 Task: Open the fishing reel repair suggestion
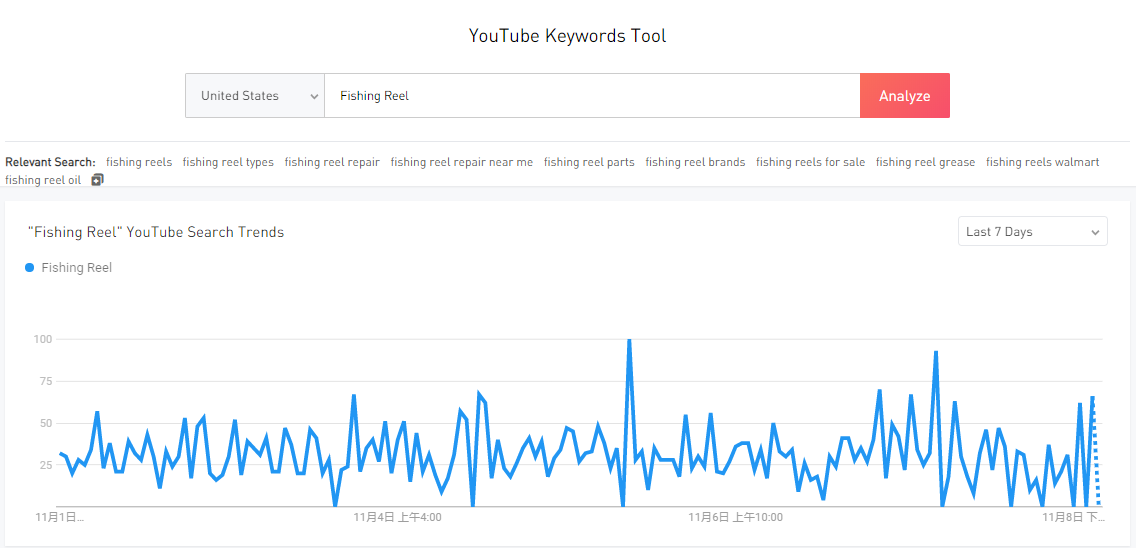(332, 162)
